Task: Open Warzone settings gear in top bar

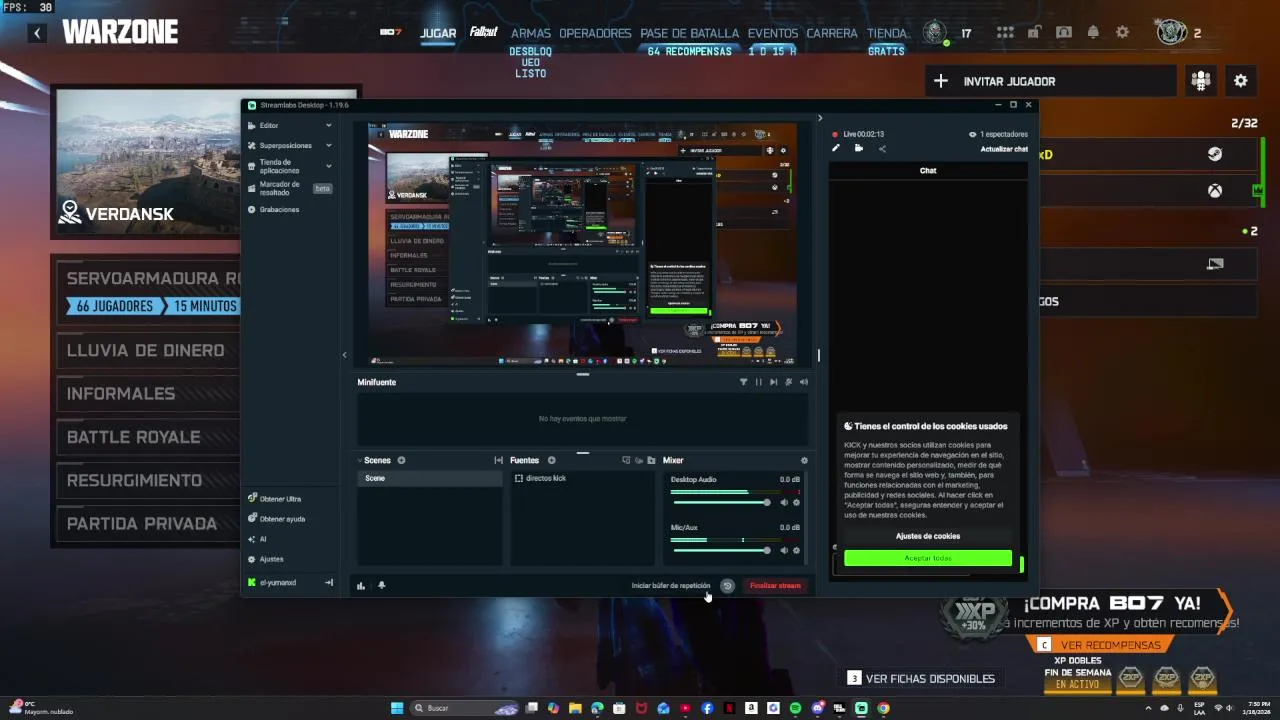Action: pyautogui.click(x=1123, y=32)
